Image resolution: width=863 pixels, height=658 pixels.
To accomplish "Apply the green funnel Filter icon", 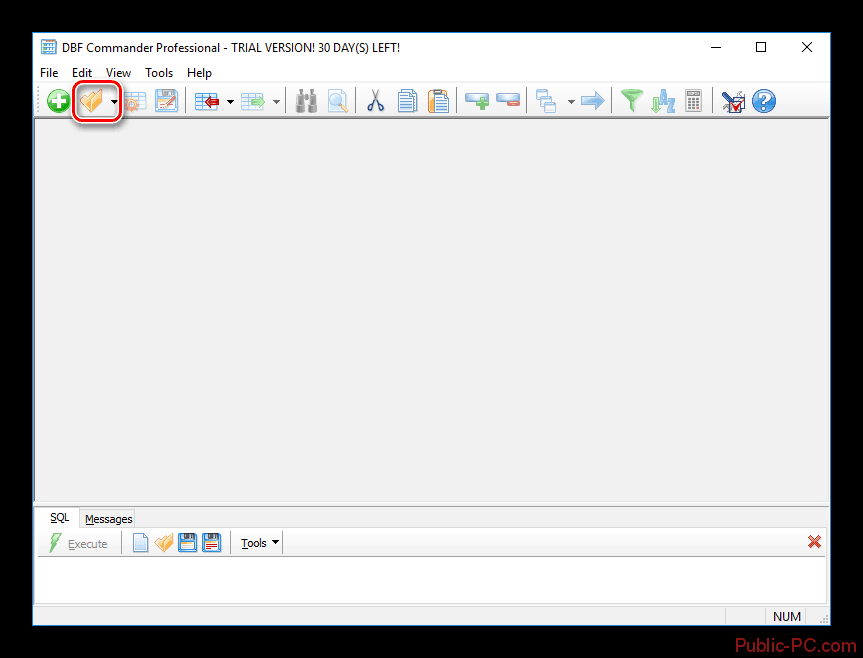I will coord(631,101).
